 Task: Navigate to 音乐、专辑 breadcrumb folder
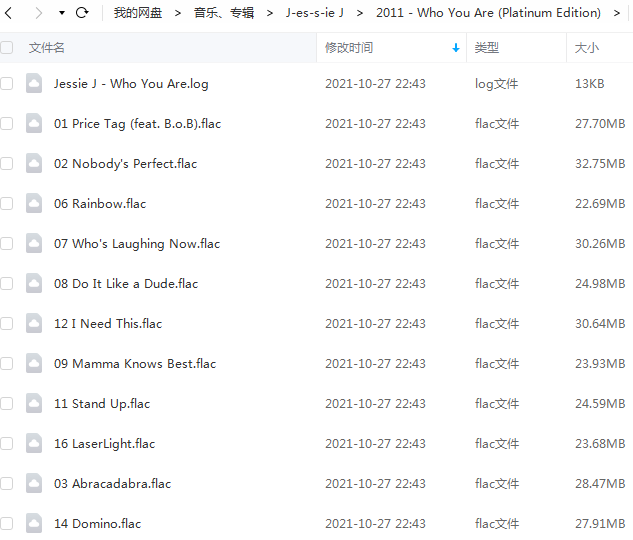(x=224, y=13)
